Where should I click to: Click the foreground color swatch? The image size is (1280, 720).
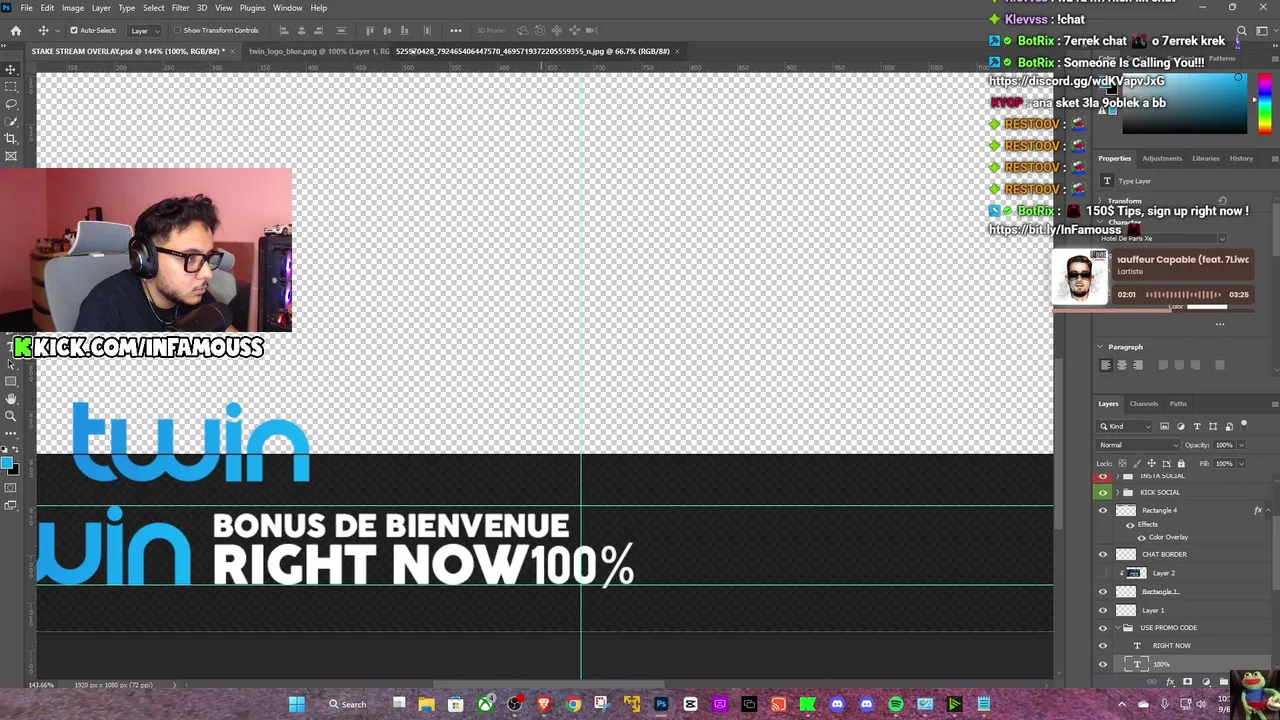(7, 463)
